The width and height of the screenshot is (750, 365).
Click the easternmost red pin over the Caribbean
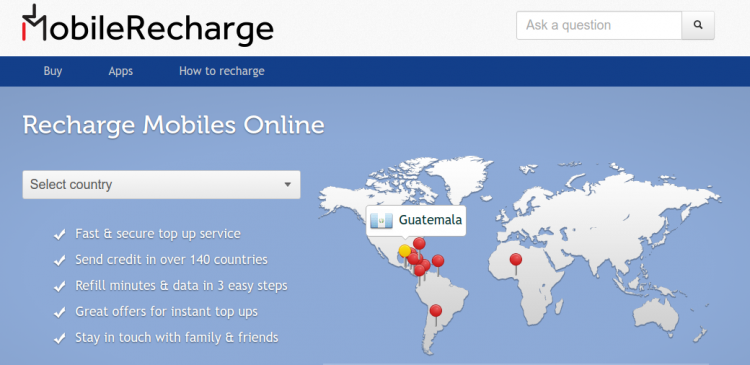coord(438,261)
